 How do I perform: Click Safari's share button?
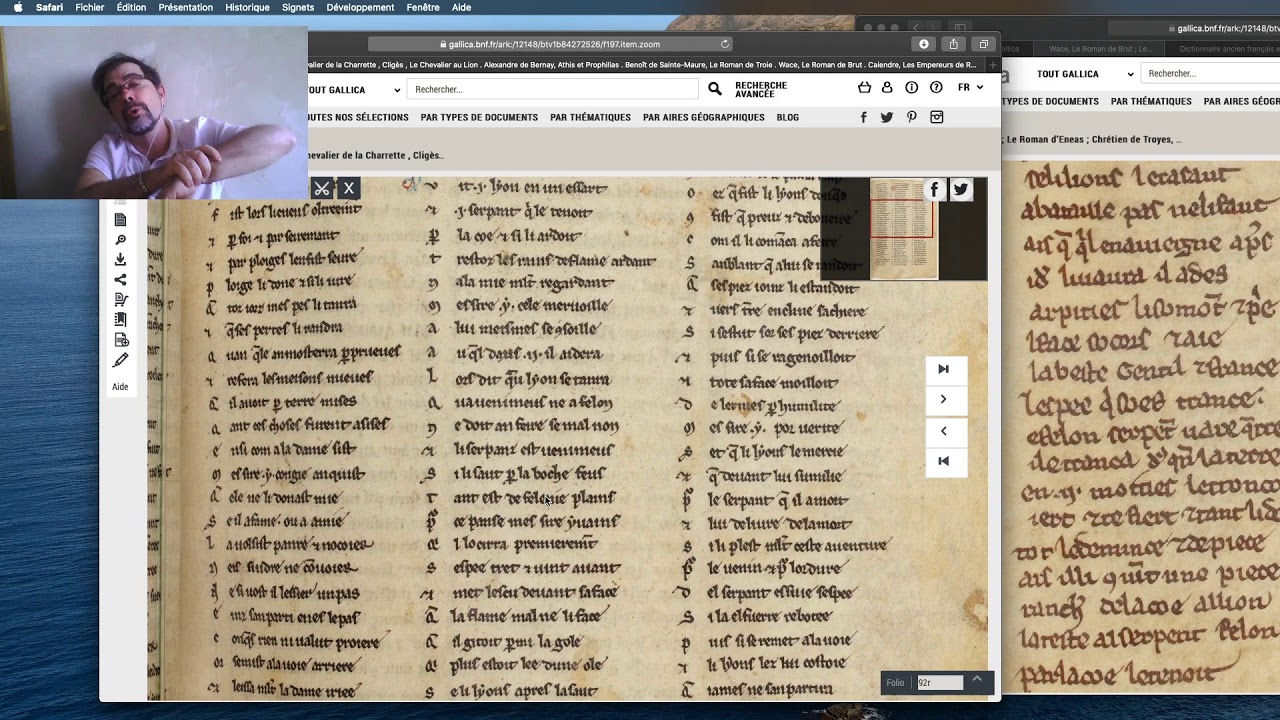(x=953, y=44)
